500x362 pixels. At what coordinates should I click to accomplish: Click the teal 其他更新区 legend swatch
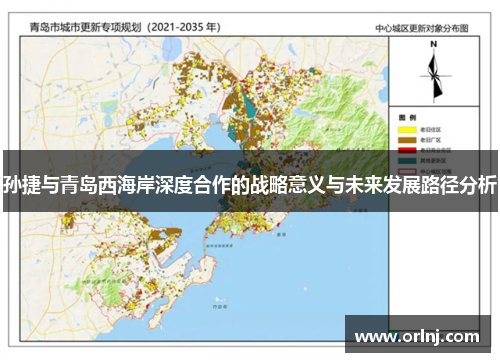pos(407,161)
